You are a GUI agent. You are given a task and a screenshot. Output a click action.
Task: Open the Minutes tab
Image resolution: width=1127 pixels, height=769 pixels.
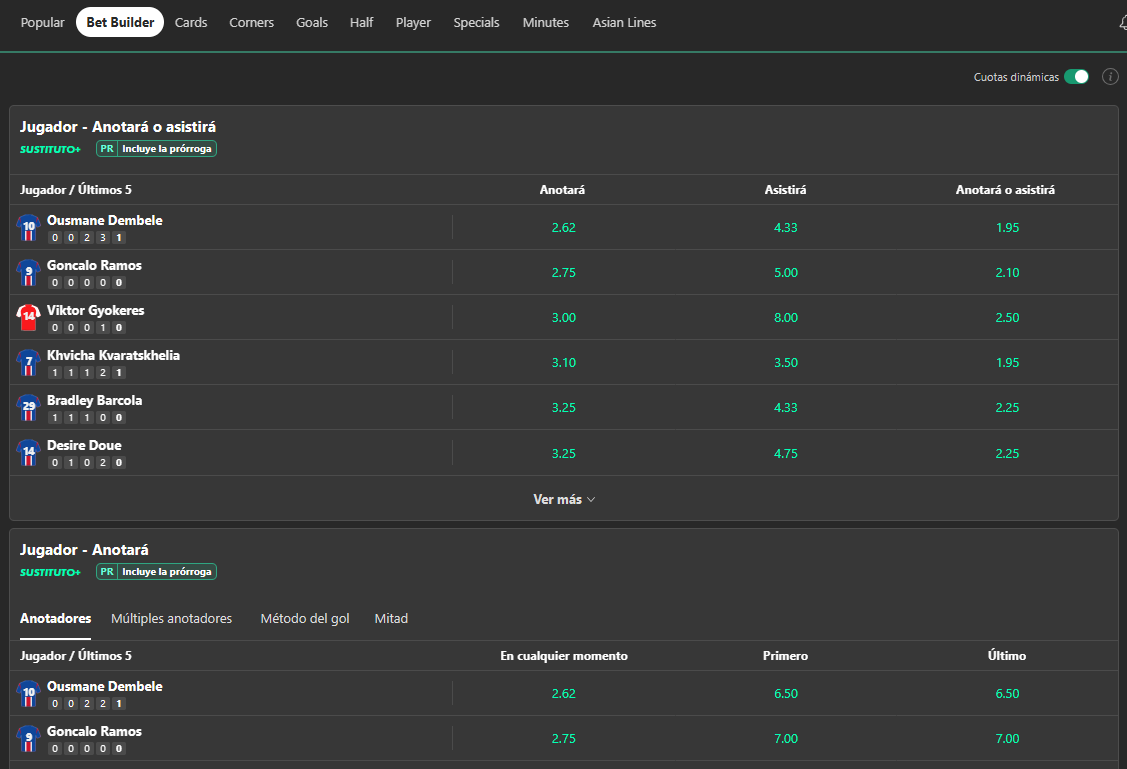546,22
